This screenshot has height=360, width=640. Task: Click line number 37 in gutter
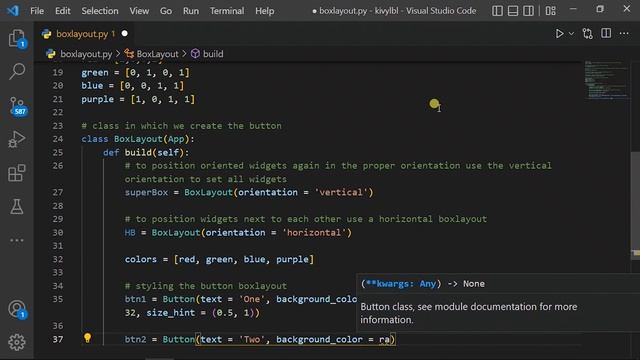58,339
